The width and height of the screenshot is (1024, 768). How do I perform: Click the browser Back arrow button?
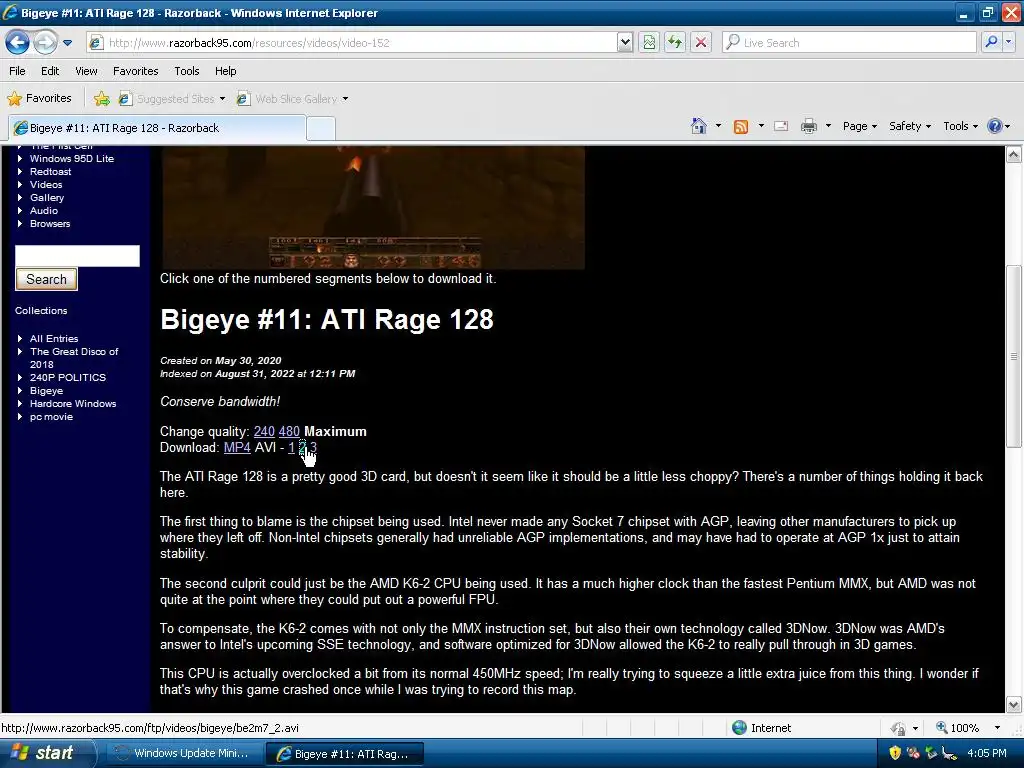point(17,42)
